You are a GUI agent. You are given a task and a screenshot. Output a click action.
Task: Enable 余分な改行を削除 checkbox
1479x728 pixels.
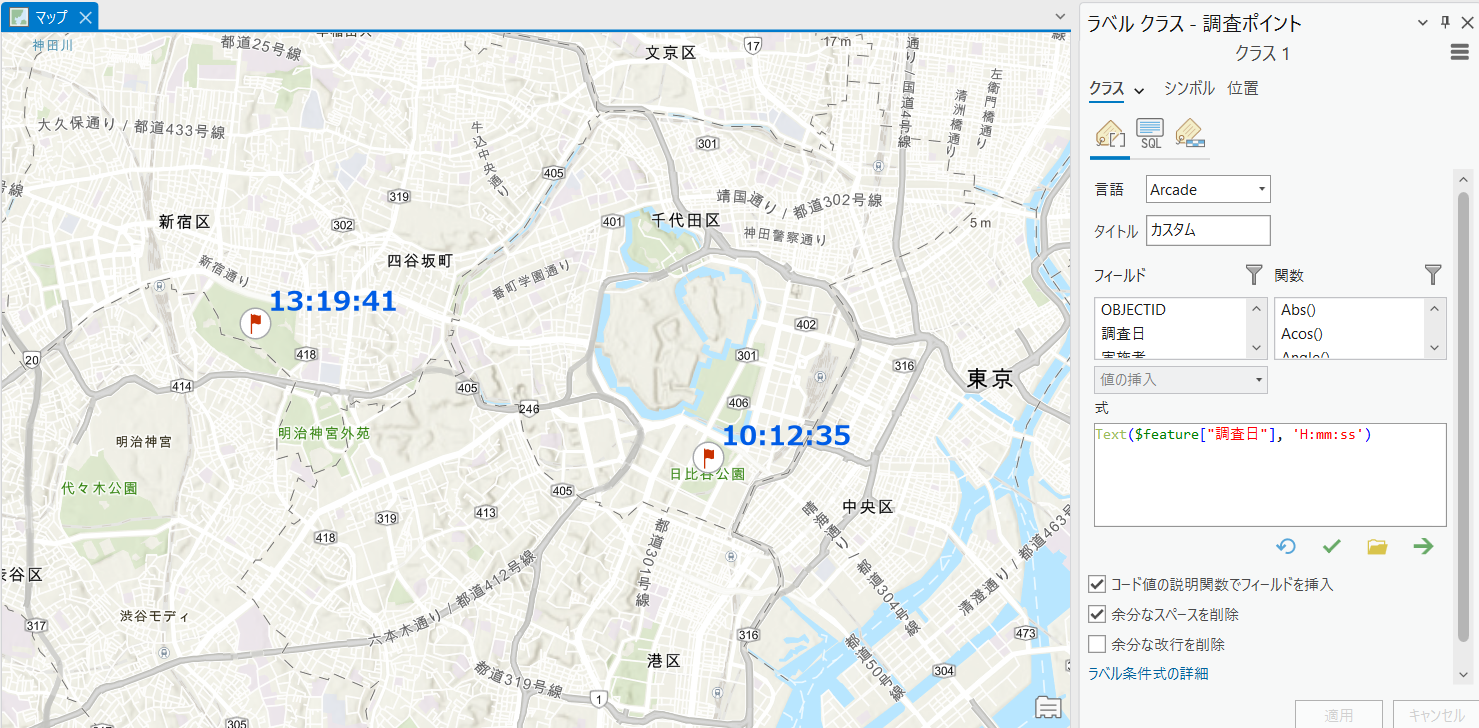[x=1097, y=644]
